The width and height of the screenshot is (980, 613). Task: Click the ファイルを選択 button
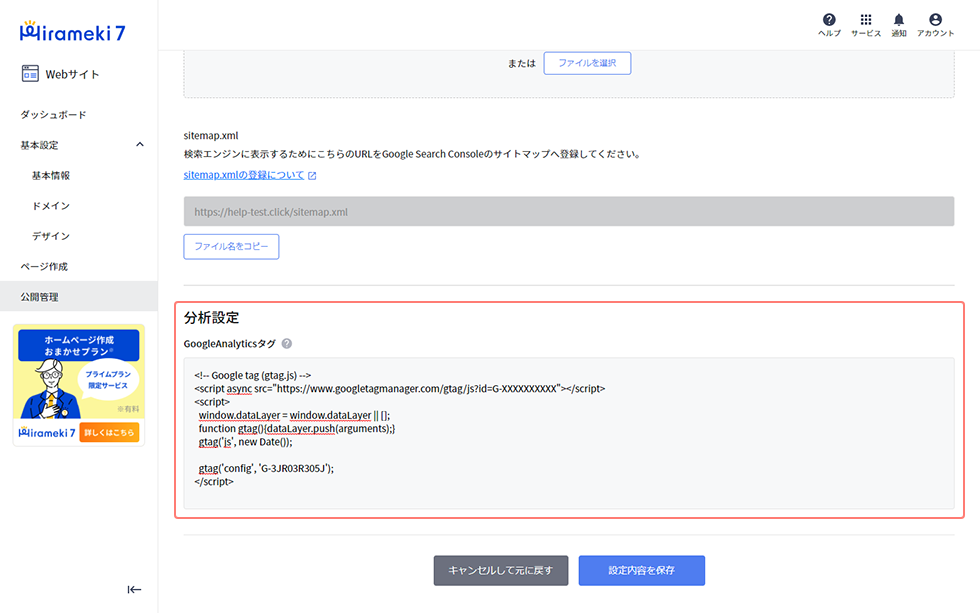click(x=587, y=63)
